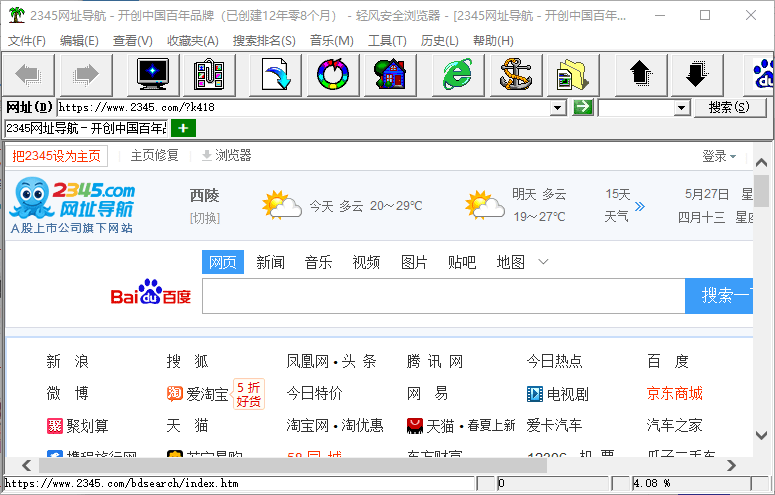Click the golden anchor toolbar icon
This screenshot has width=775, height=495.
515,74
